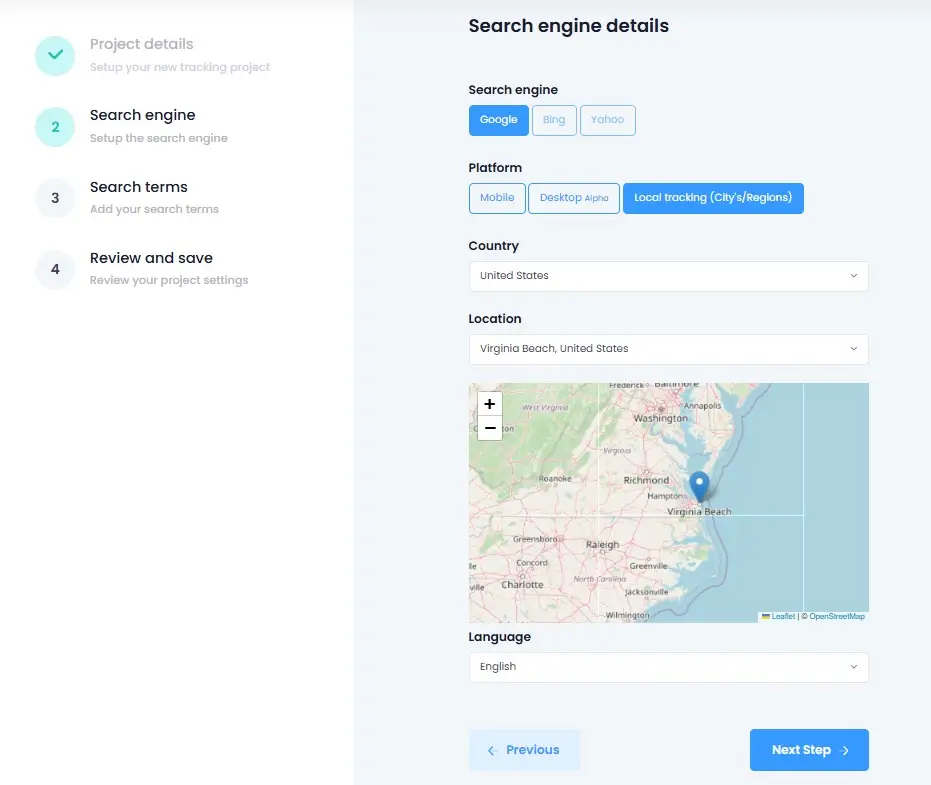This screenshot has width=931, height=785.
Task: Click the Previous button
Action: click(524, 750)
